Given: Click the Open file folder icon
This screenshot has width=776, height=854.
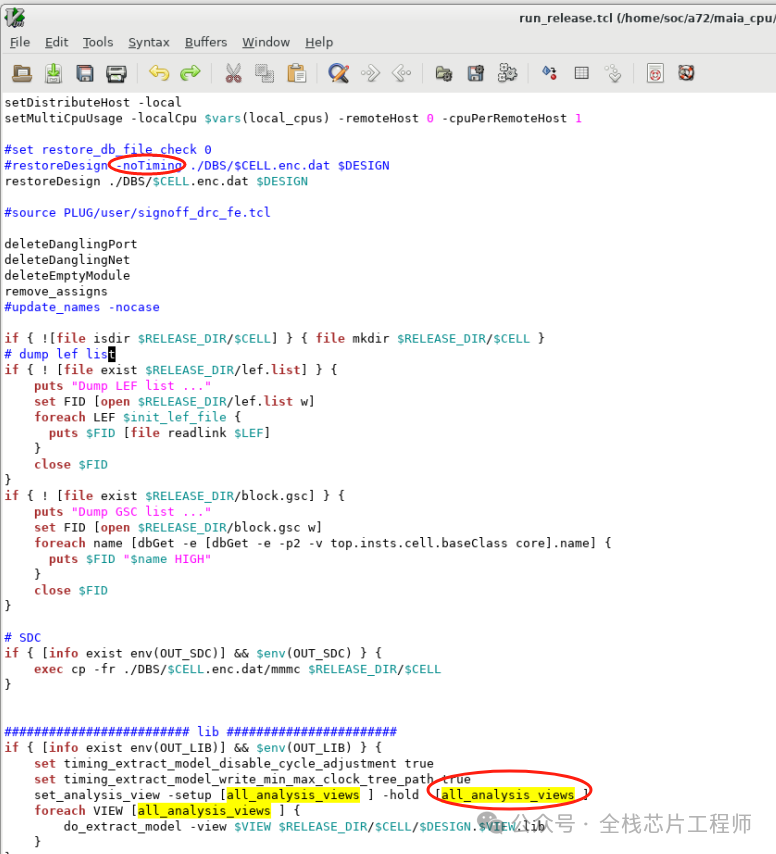Looking at the screenshot, I should tap(22, 73).
